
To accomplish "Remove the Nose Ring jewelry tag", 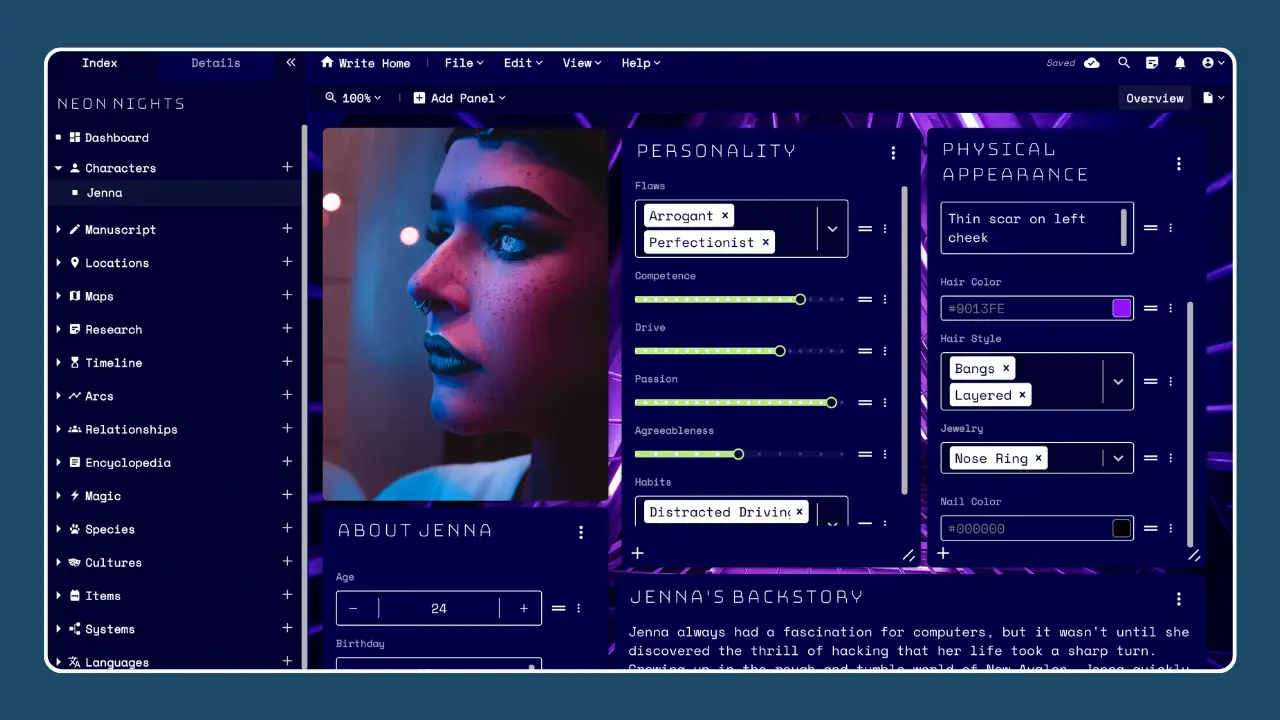I will (x=1038, y=458).
